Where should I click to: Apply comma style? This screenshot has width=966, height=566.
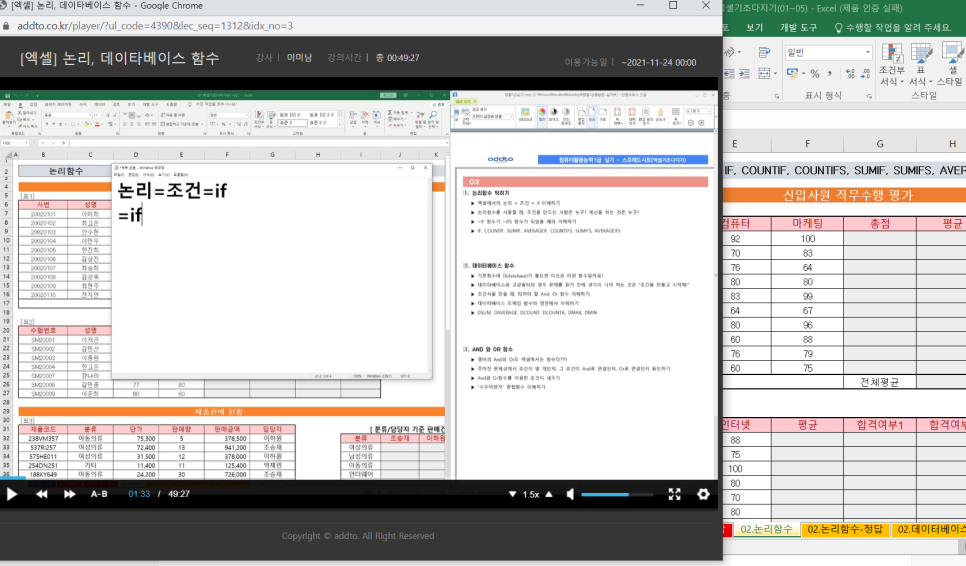click(830, 73)
